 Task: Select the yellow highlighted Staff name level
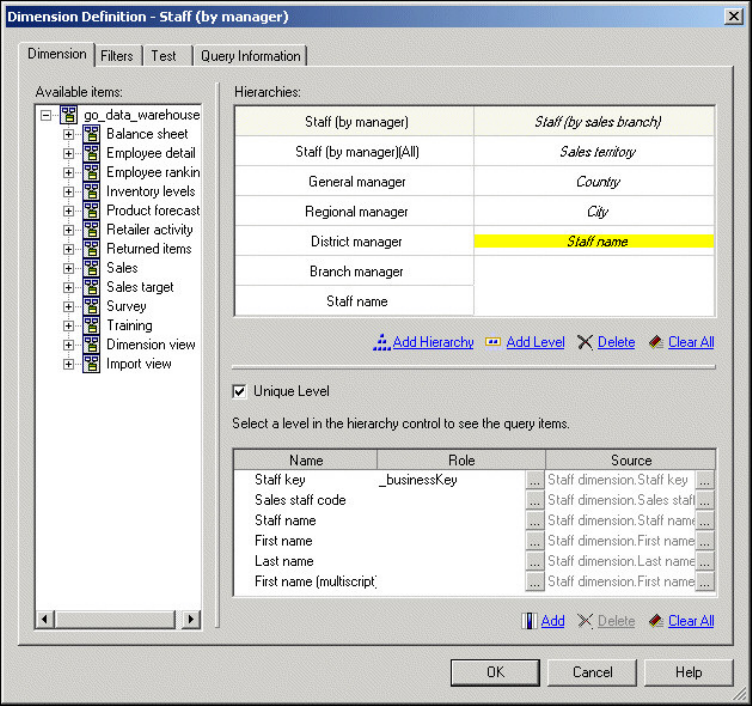(x=594, y=241)
